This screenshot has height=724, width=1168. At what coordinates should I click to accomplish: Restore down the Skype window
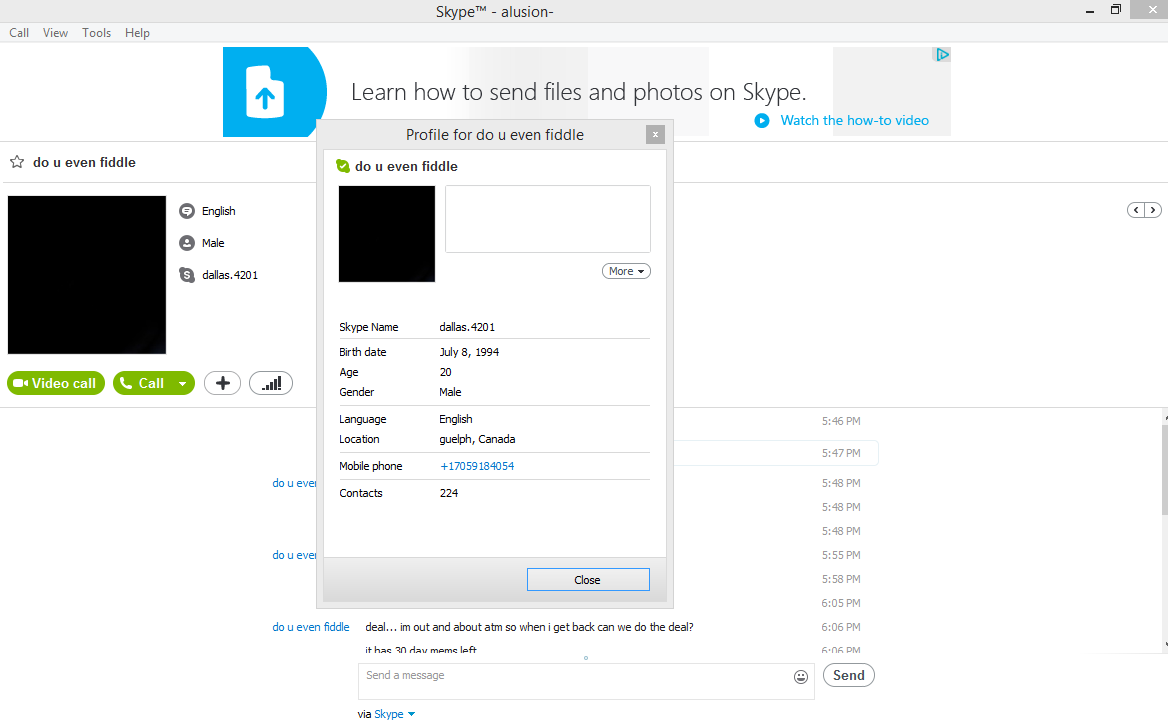tap(1116, 10)
